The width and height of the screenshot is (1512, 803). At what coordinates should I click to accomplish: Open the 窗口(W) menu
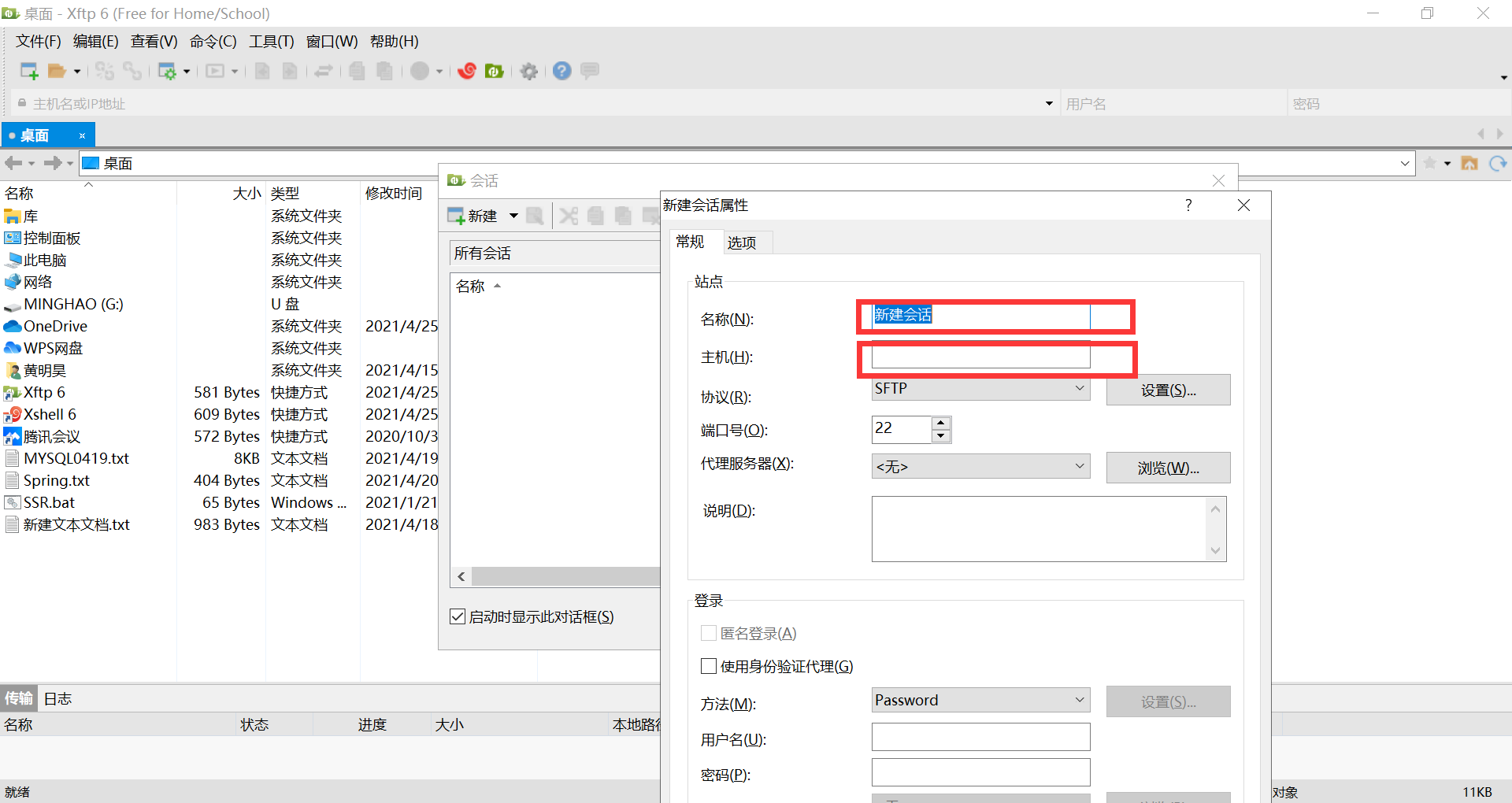coord(332,41)
